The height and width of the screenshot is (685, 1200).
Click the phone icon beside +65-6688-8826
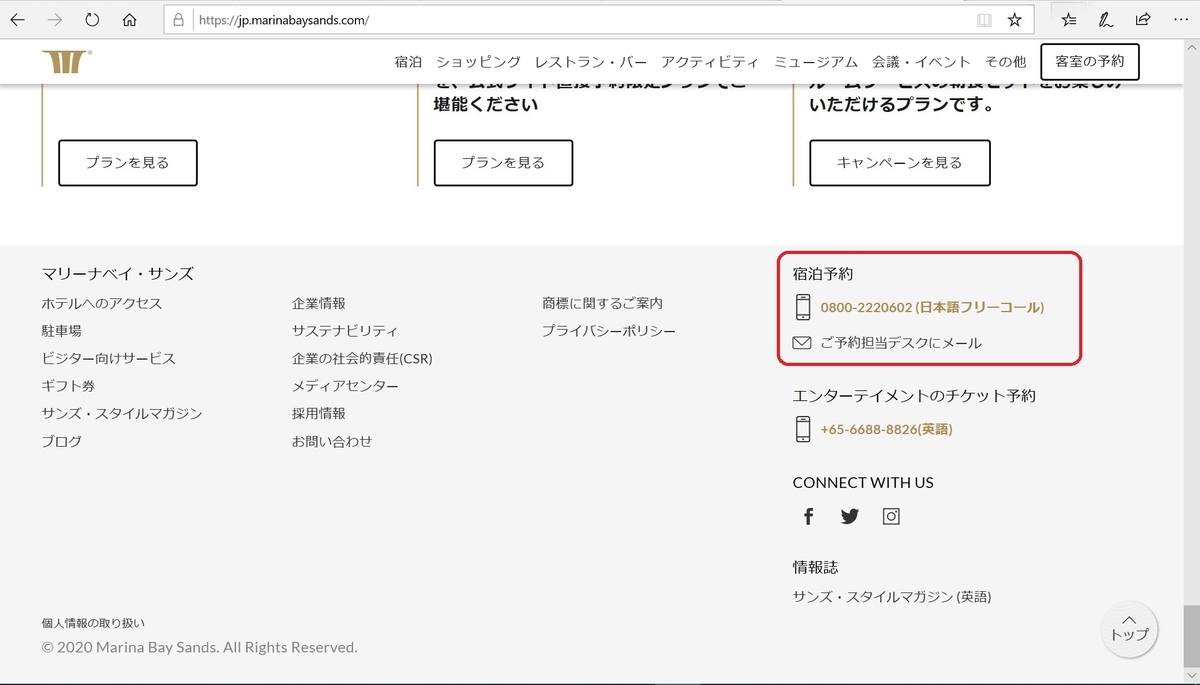click(x=802, y=429)
